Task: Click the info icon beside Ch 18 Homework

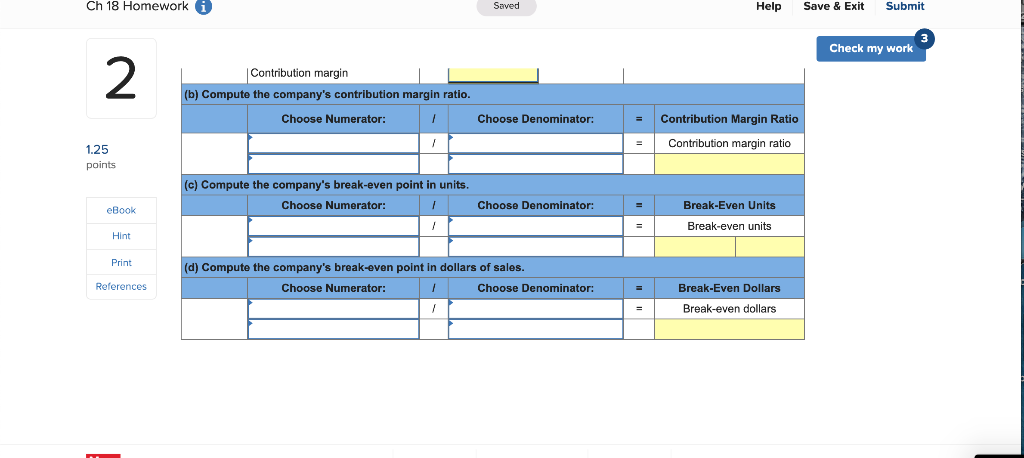Action: pos(204,7)
